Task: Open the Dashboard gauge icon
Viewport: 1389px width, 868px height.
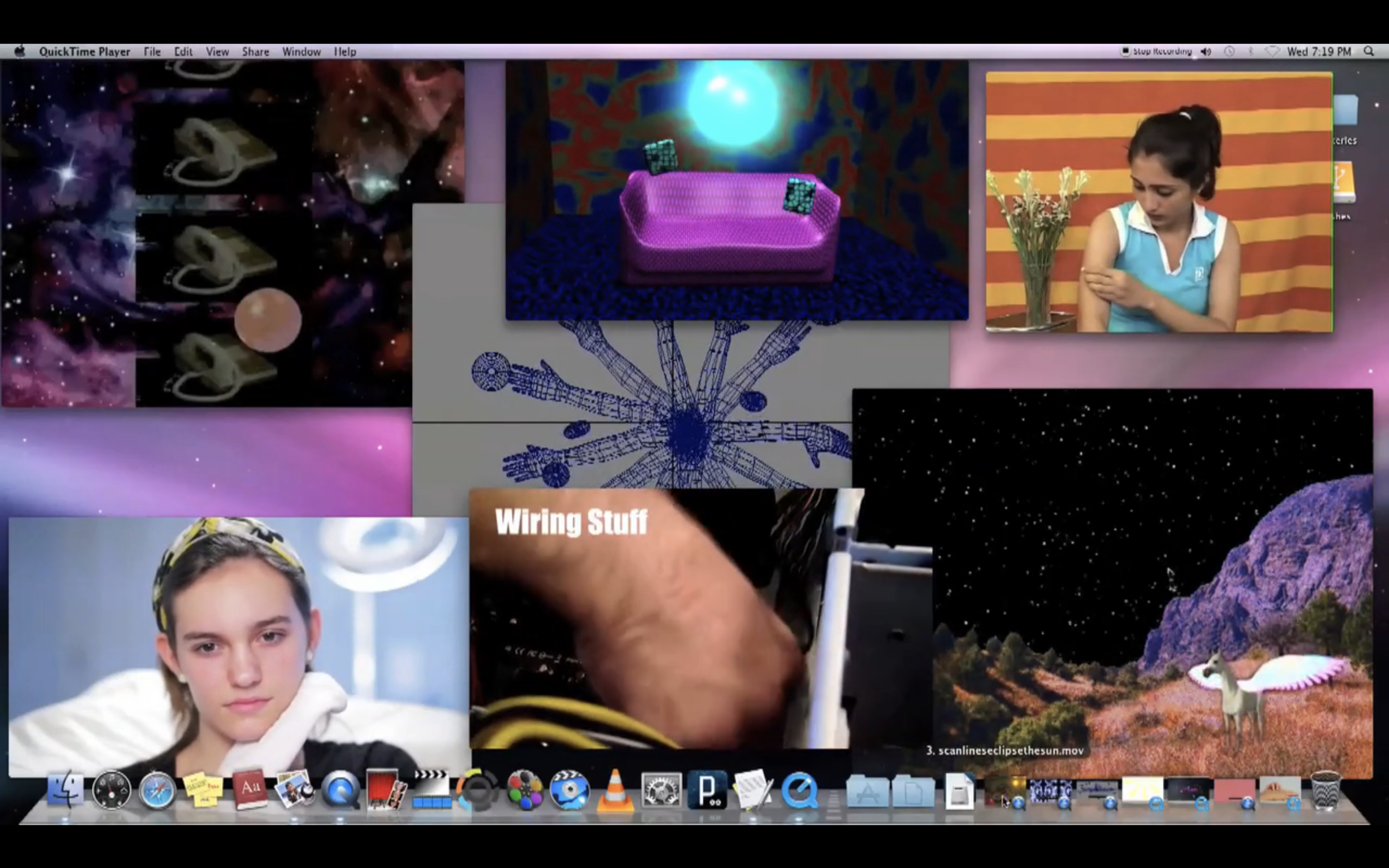Action: click(111, 791)
